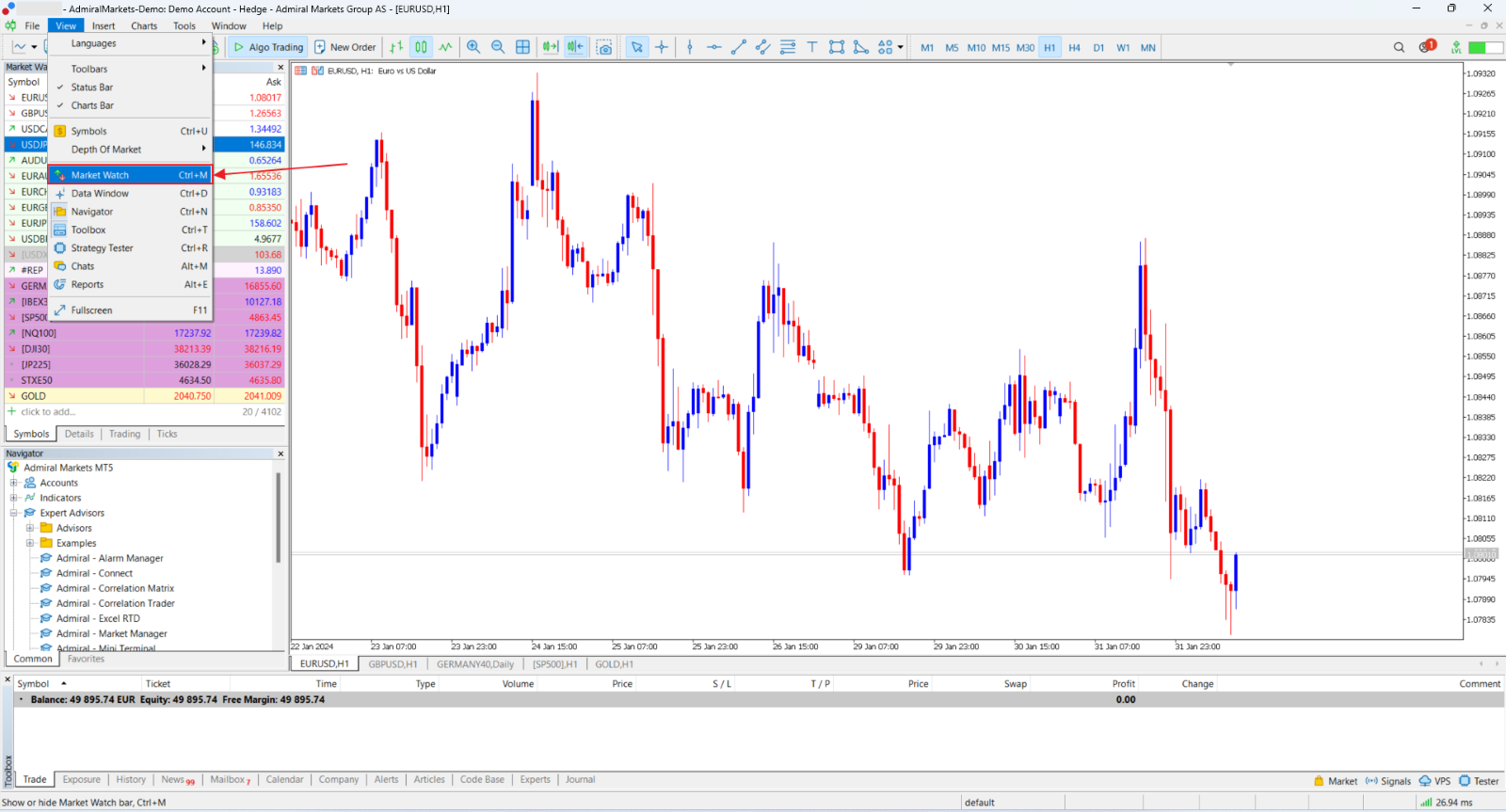Select the crosshair tool

662,47
